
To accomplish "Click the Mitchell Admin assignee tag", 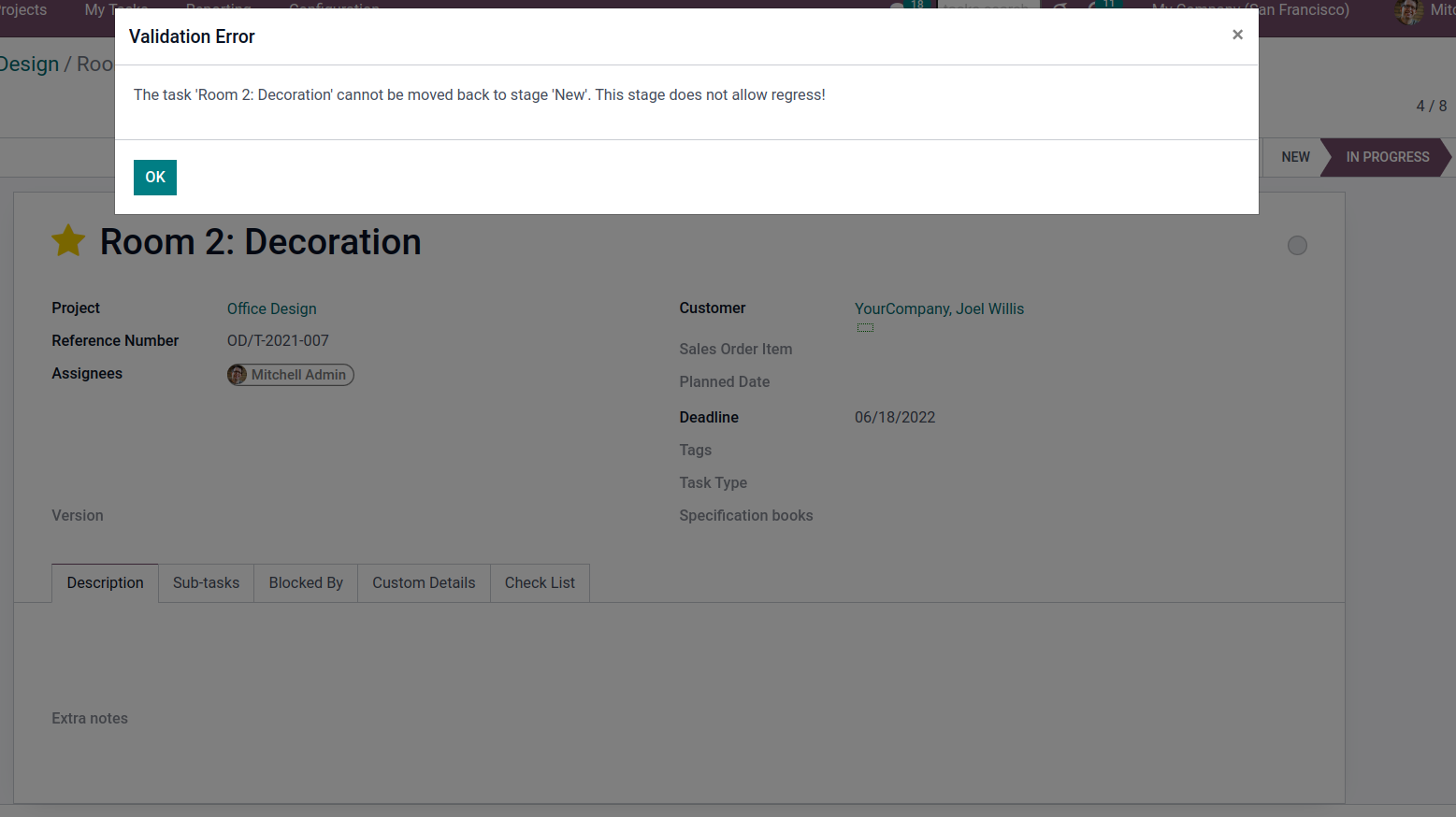I will [x=291, y=375].
